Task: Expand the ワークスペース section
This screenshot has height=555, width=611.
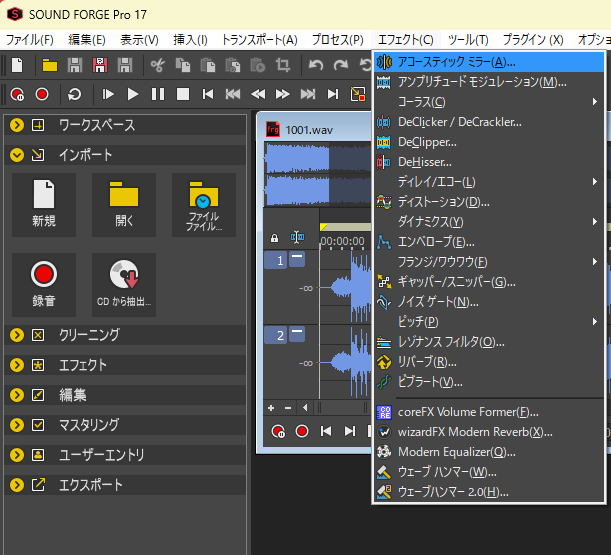Action: coord(17,125)
